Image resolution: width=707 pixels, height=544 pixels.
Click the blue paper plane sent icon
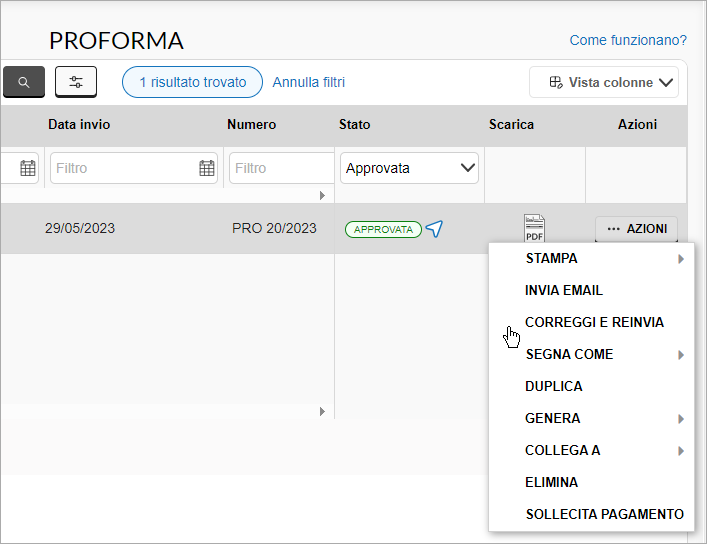coord(434,229)
